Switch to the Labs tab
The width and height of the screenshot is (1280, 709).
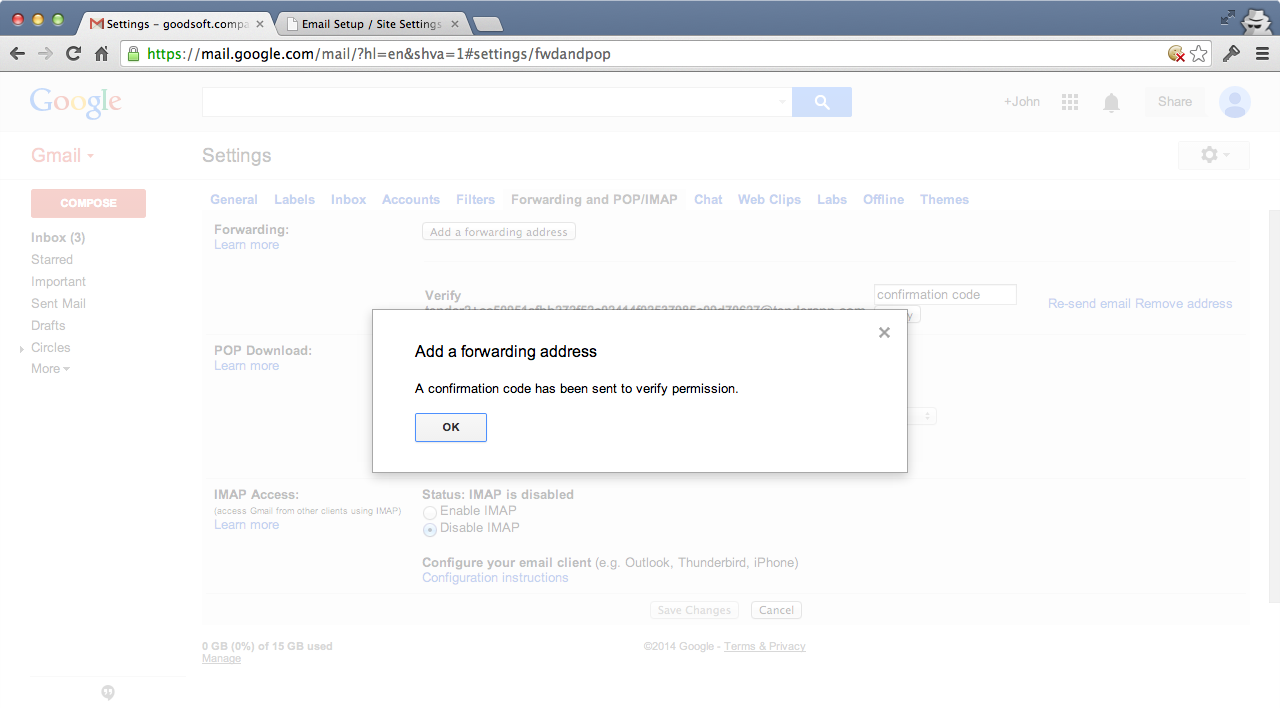click(x=832, y=199)
